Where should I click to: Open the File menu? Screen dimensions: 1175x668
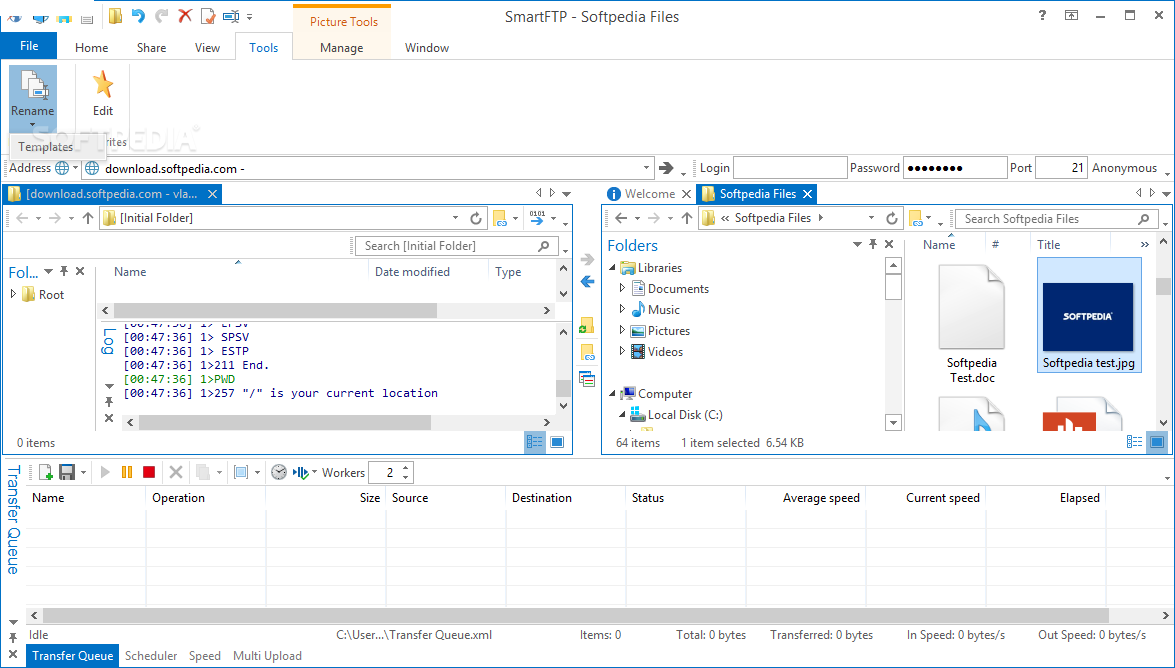point(28,46)
